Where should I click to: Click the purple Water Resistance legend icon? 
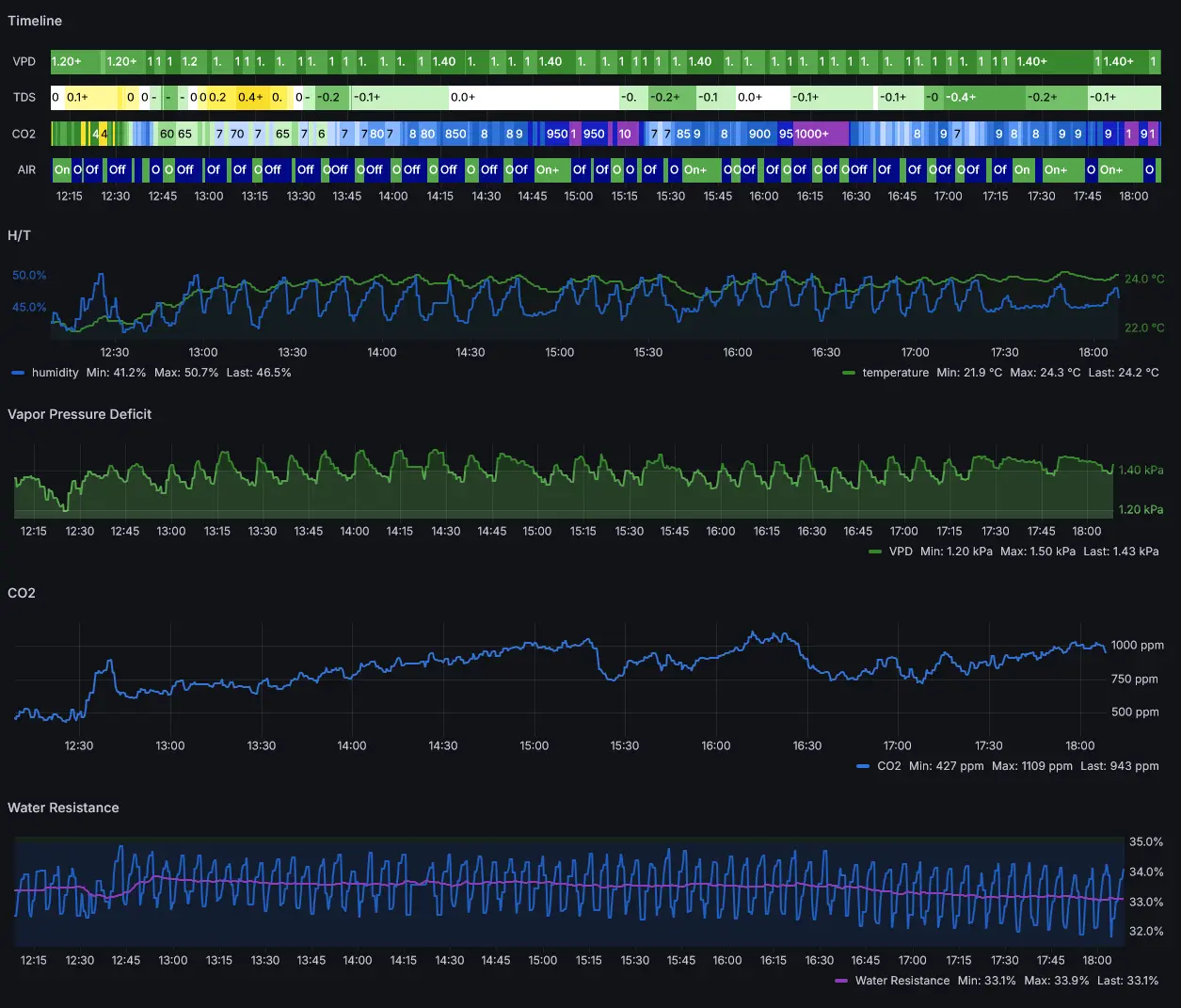tap(841, 981)
